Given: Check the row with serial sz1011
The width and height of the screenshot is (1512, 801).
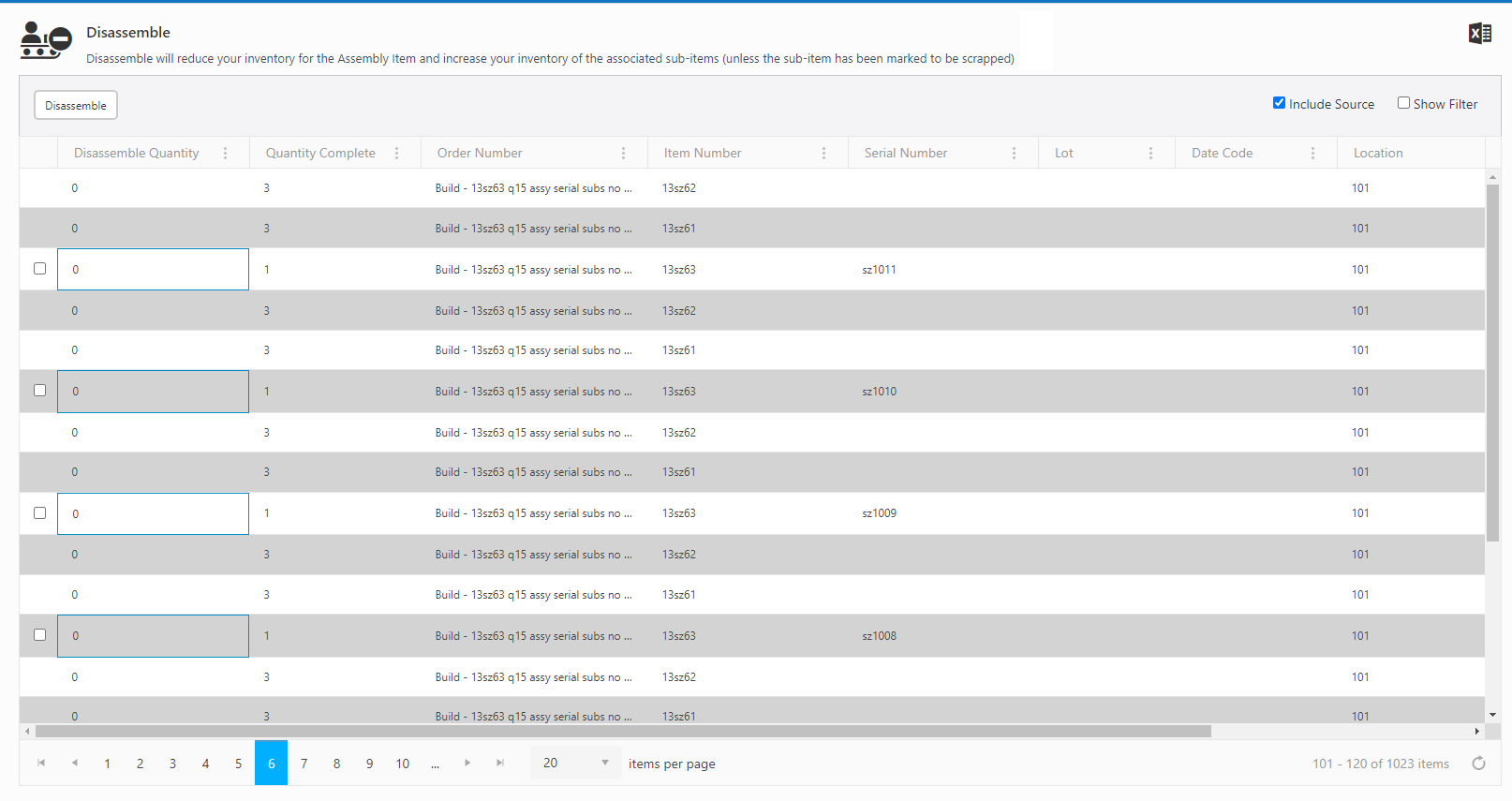Looking at the screenshot, I should tap(39, 269).
